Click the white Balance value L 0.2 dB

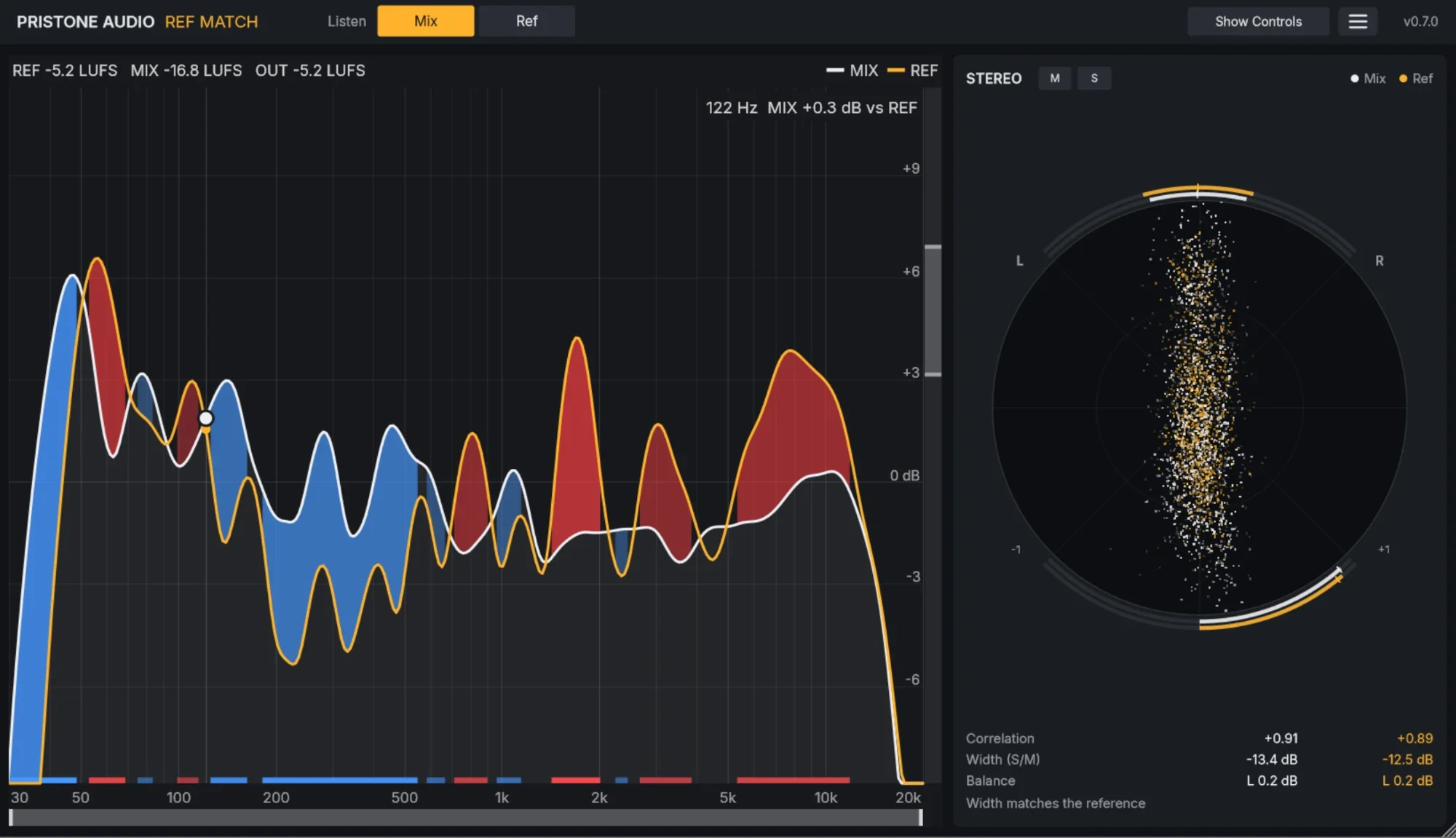(1272, 780)
